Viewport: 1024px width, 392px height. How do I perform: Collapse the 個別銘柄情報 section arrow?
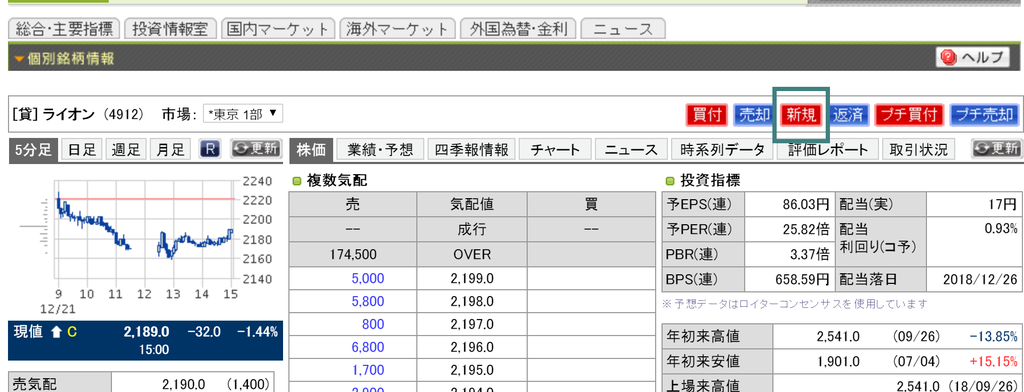pos(18,59)
